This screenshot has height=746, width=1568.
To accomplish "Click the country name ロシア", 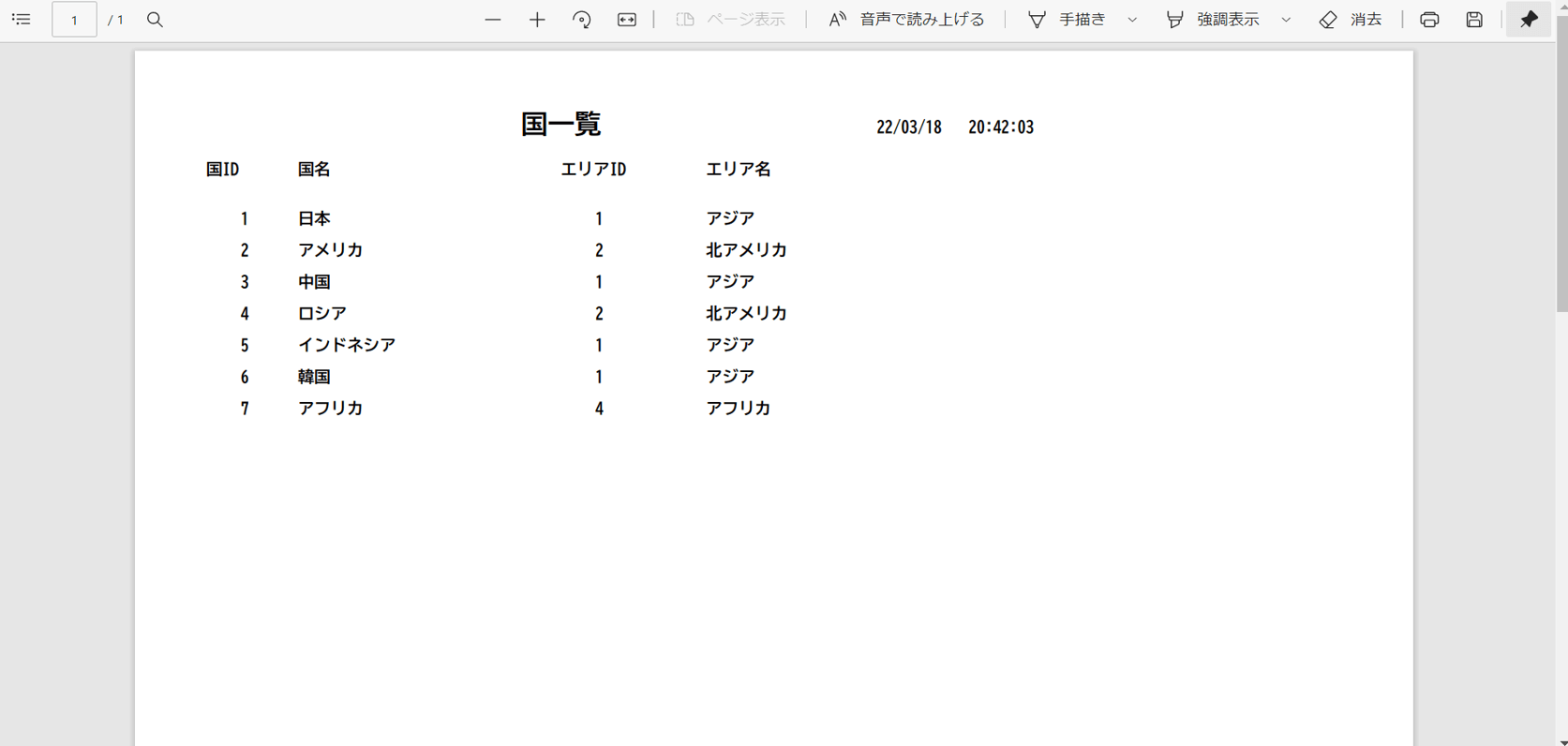I will point(322,313).
